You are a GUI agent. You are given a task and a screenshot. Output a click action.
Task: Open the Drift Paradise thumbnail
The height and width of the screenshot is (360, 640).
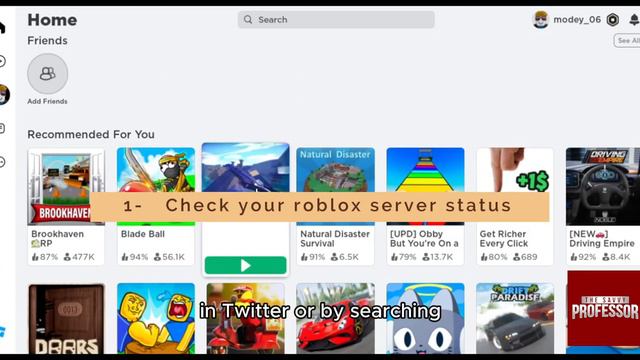click(x=515, y=319)
